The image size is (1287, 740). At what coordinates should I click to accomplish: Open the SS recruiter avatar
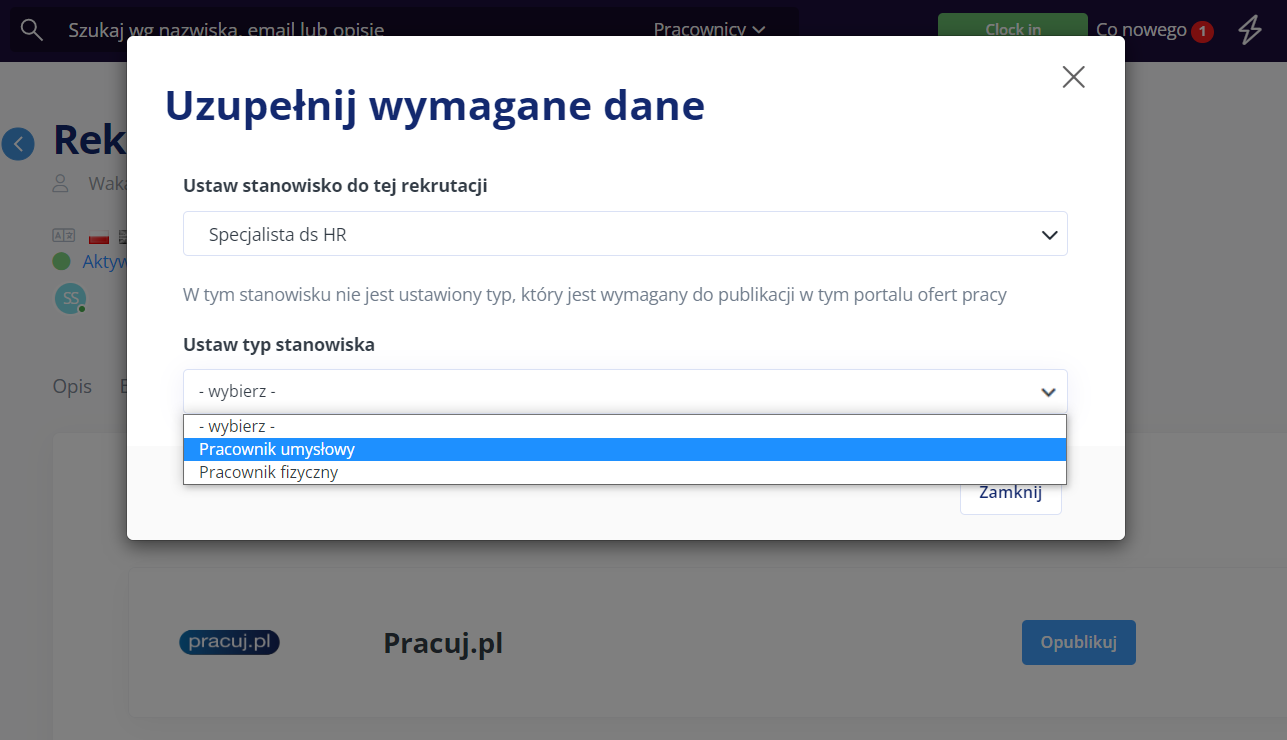tap(70, 298)
